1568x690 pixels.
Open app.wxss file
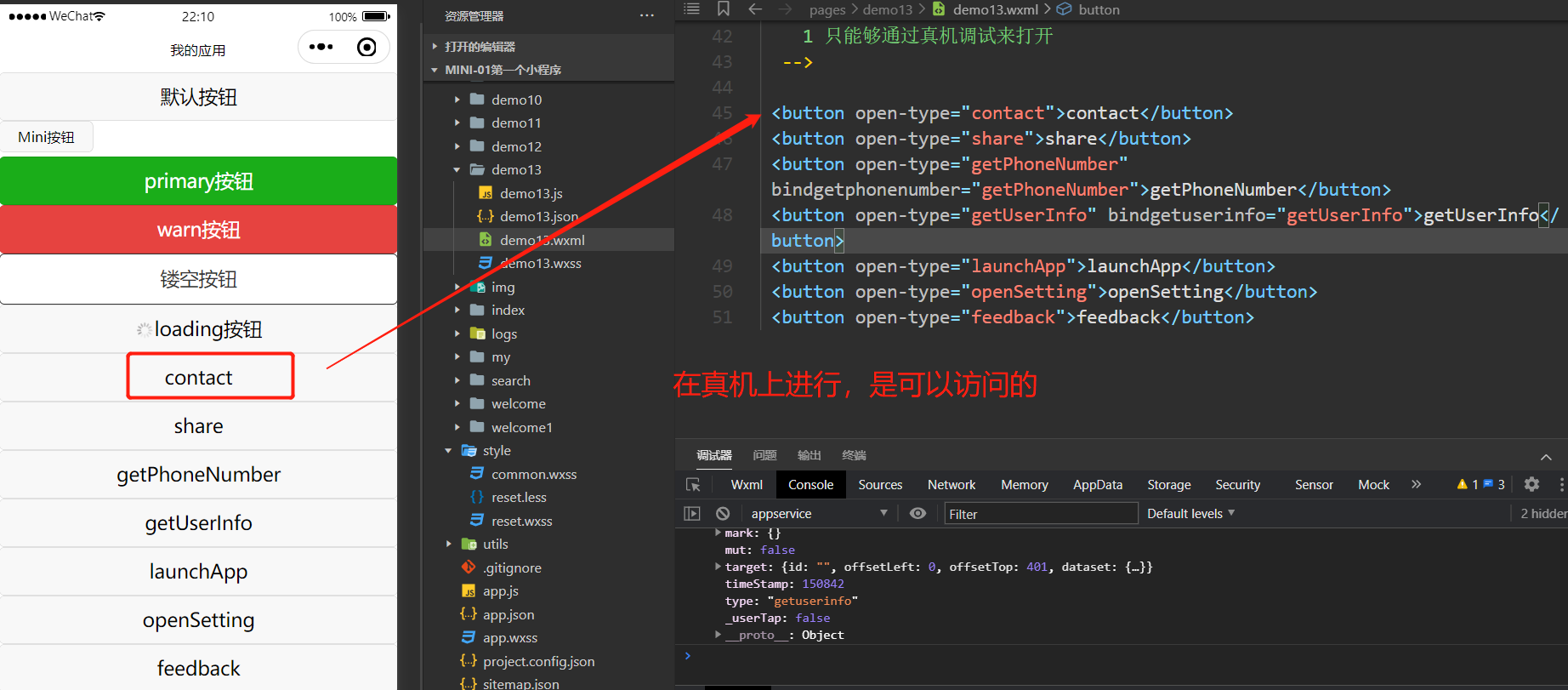[x=510, y=637]
